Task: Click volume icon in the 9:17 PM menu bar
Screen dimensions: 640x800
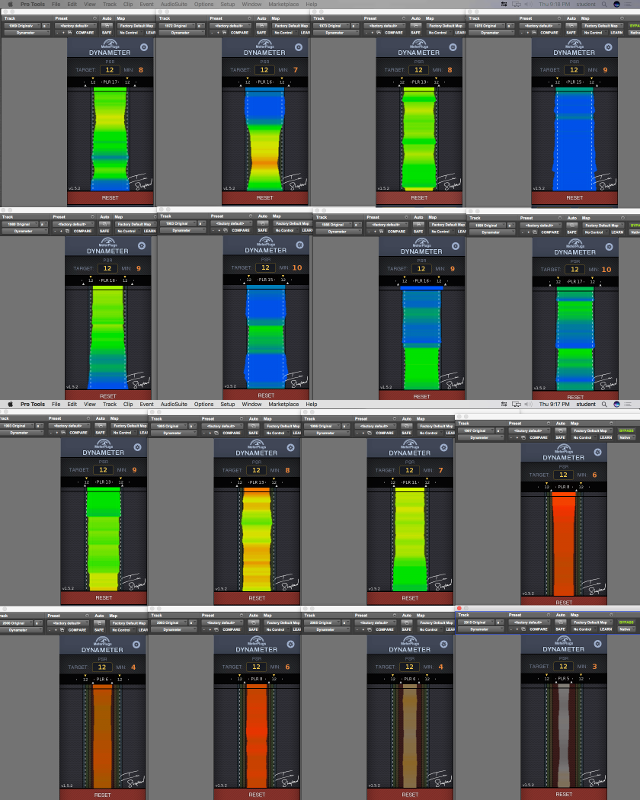Action: coord(529,404)
